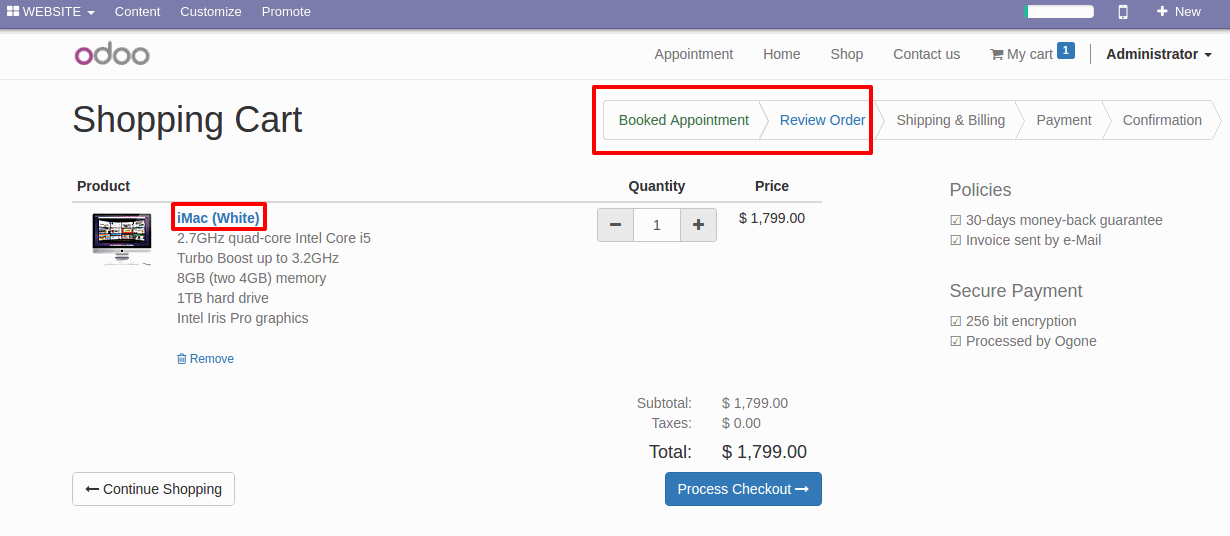Open the Content menu
The image size is (1230, 536).
point(137,12)
